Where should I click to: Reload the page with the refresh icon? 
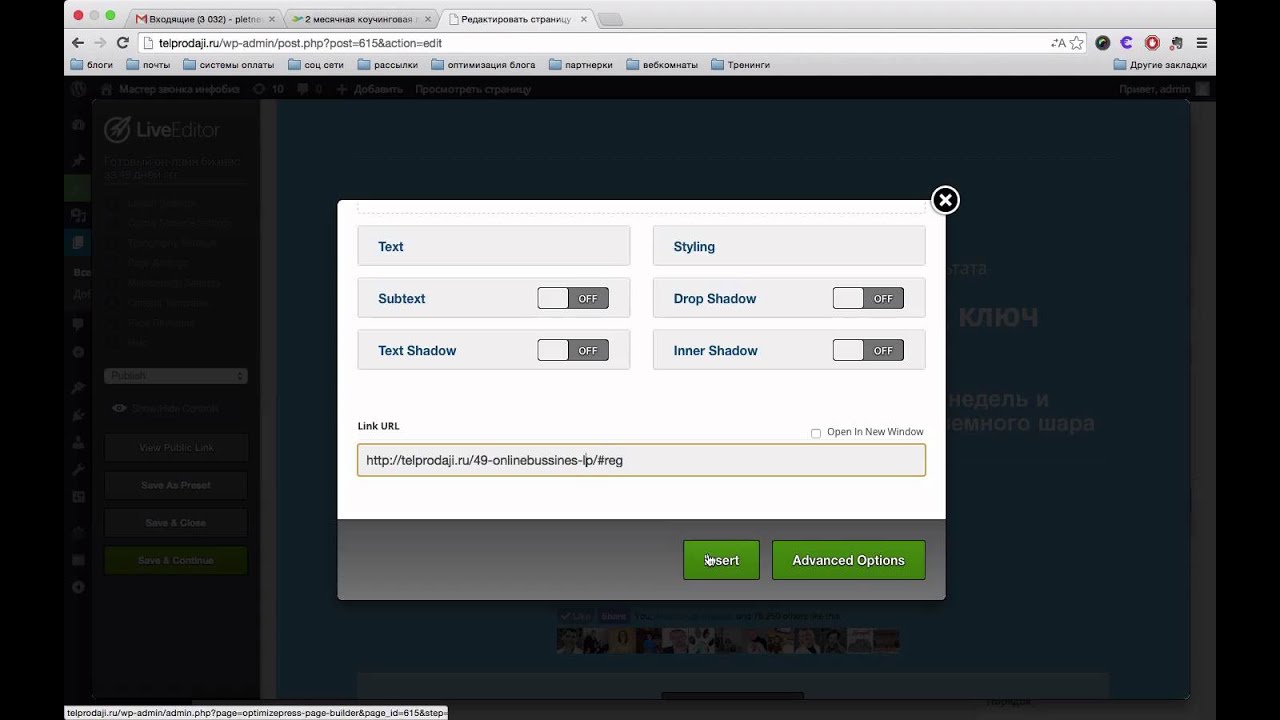122,43
